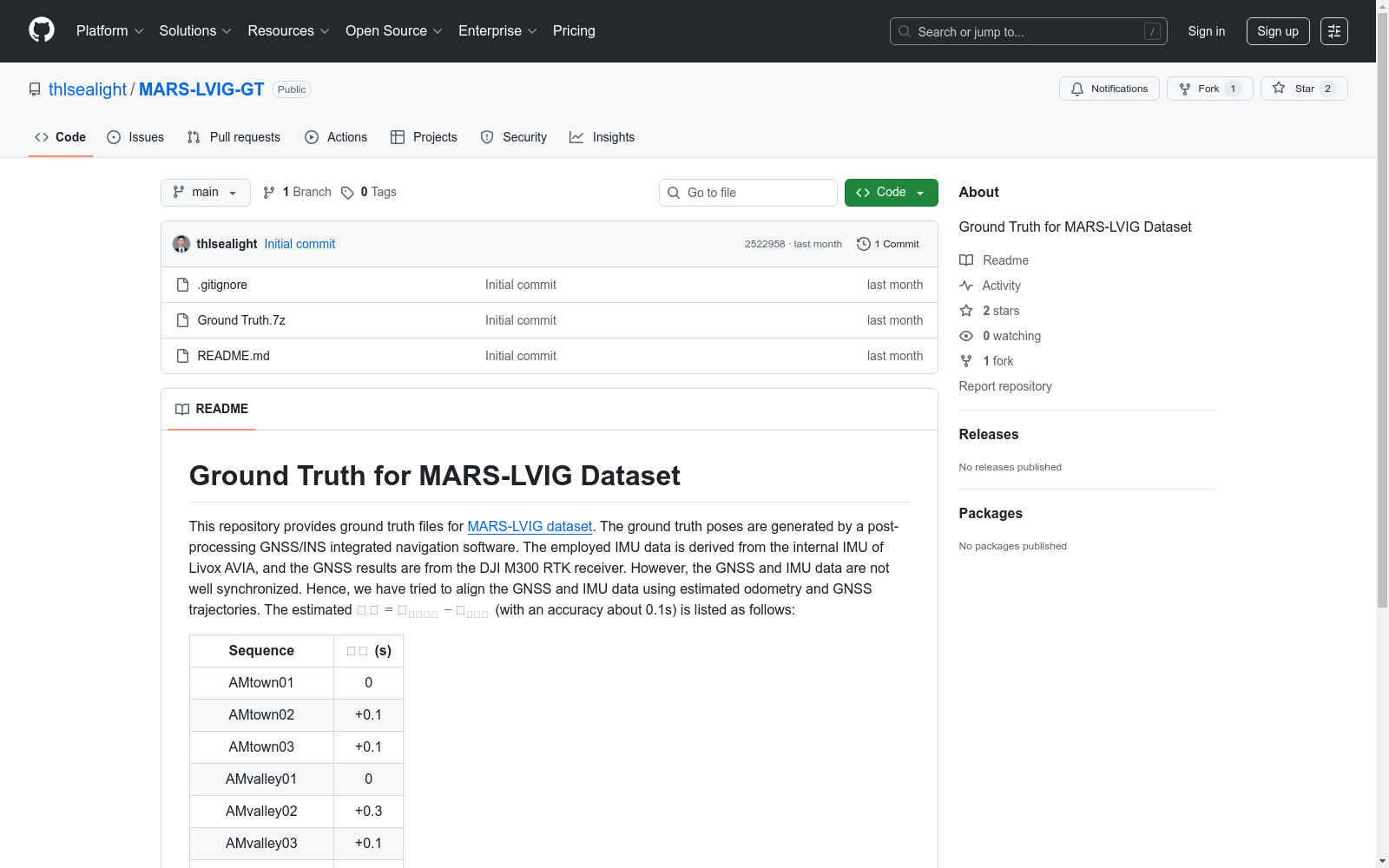Click the repository icon beside thlsealight
Viewport: 1389px width, 868px height.
pos(35,89)
